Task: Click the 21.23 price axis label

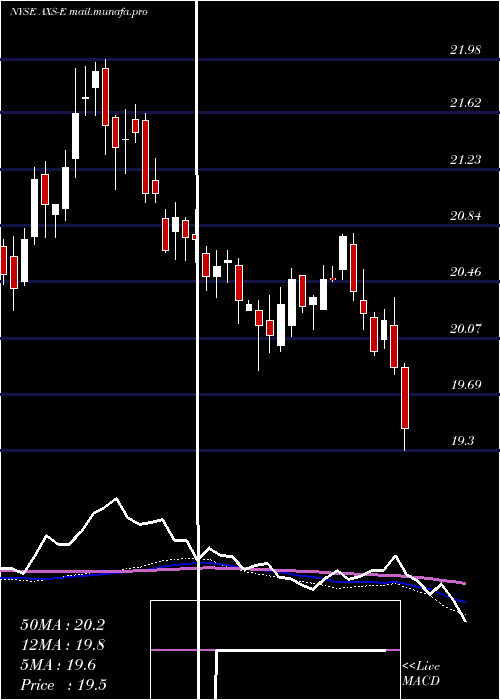Action: (x=466, y=159)
